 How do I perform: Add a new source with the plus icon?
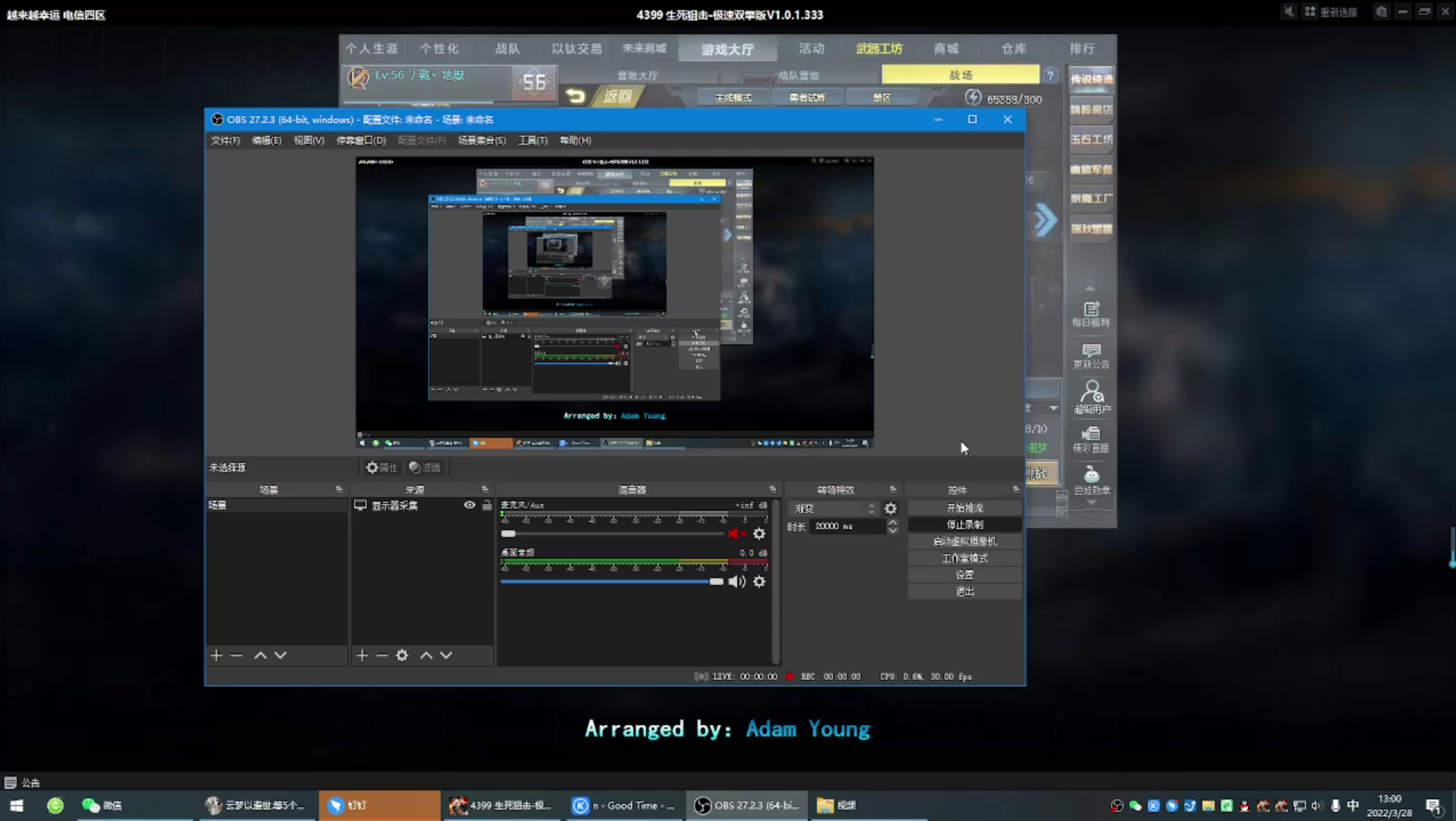click(x=362, y=655)
